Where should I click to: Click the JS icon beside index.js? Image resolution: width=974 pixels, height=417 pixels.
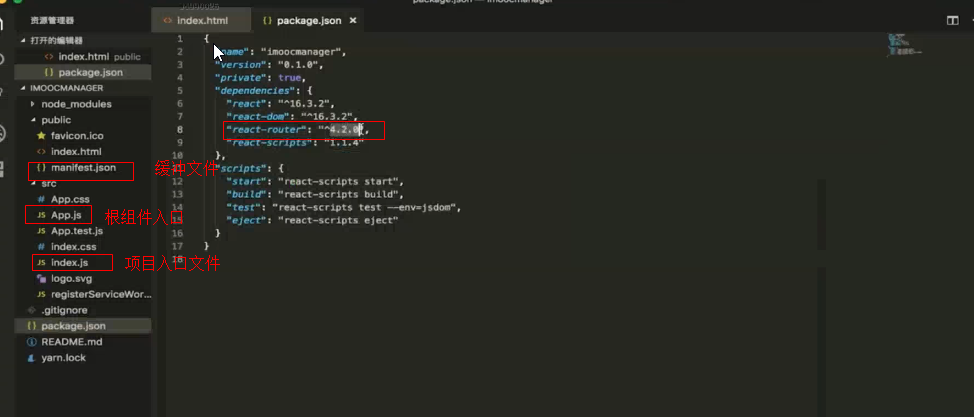point(41,263)
